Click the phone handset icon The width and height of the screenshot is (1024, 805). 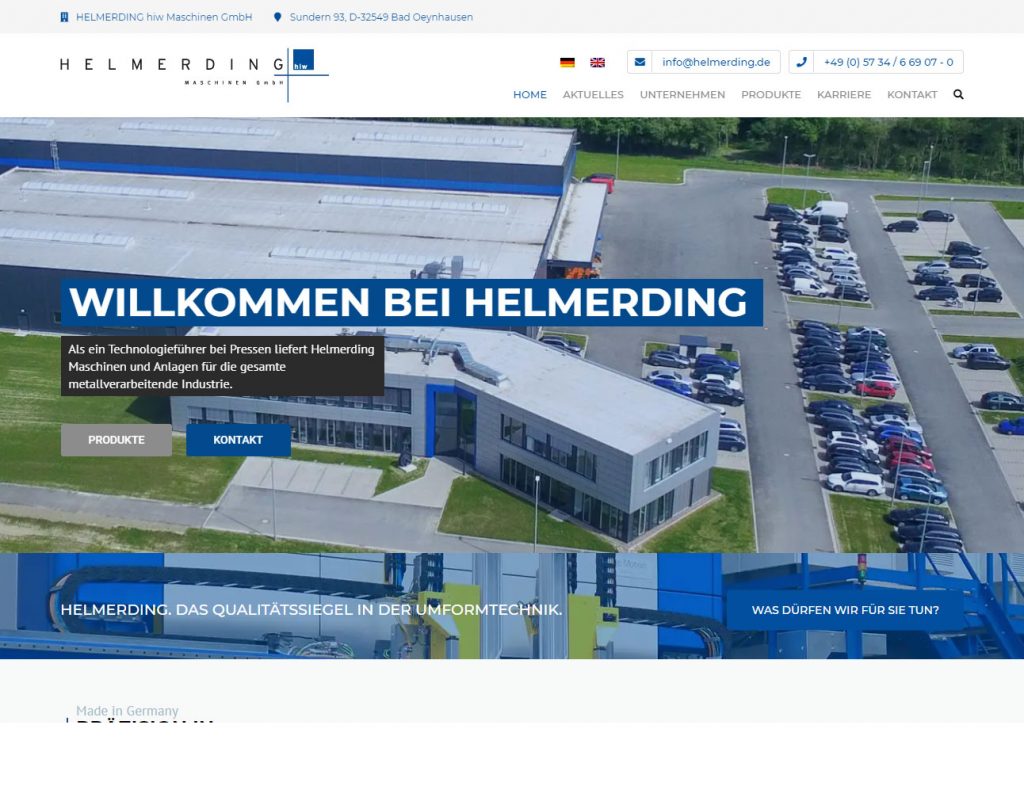801,62
